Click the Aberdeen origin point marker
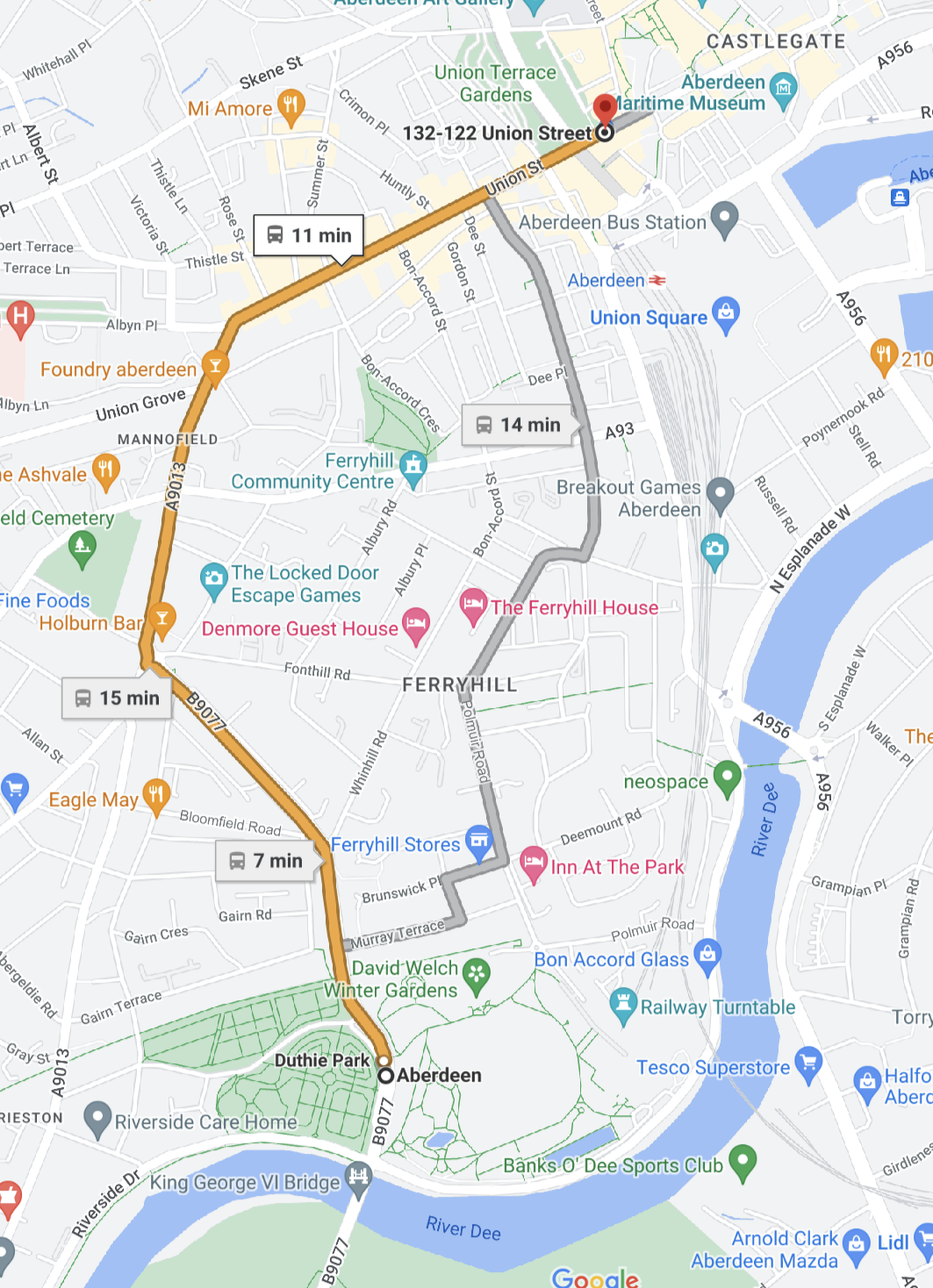 [385, 1076]
